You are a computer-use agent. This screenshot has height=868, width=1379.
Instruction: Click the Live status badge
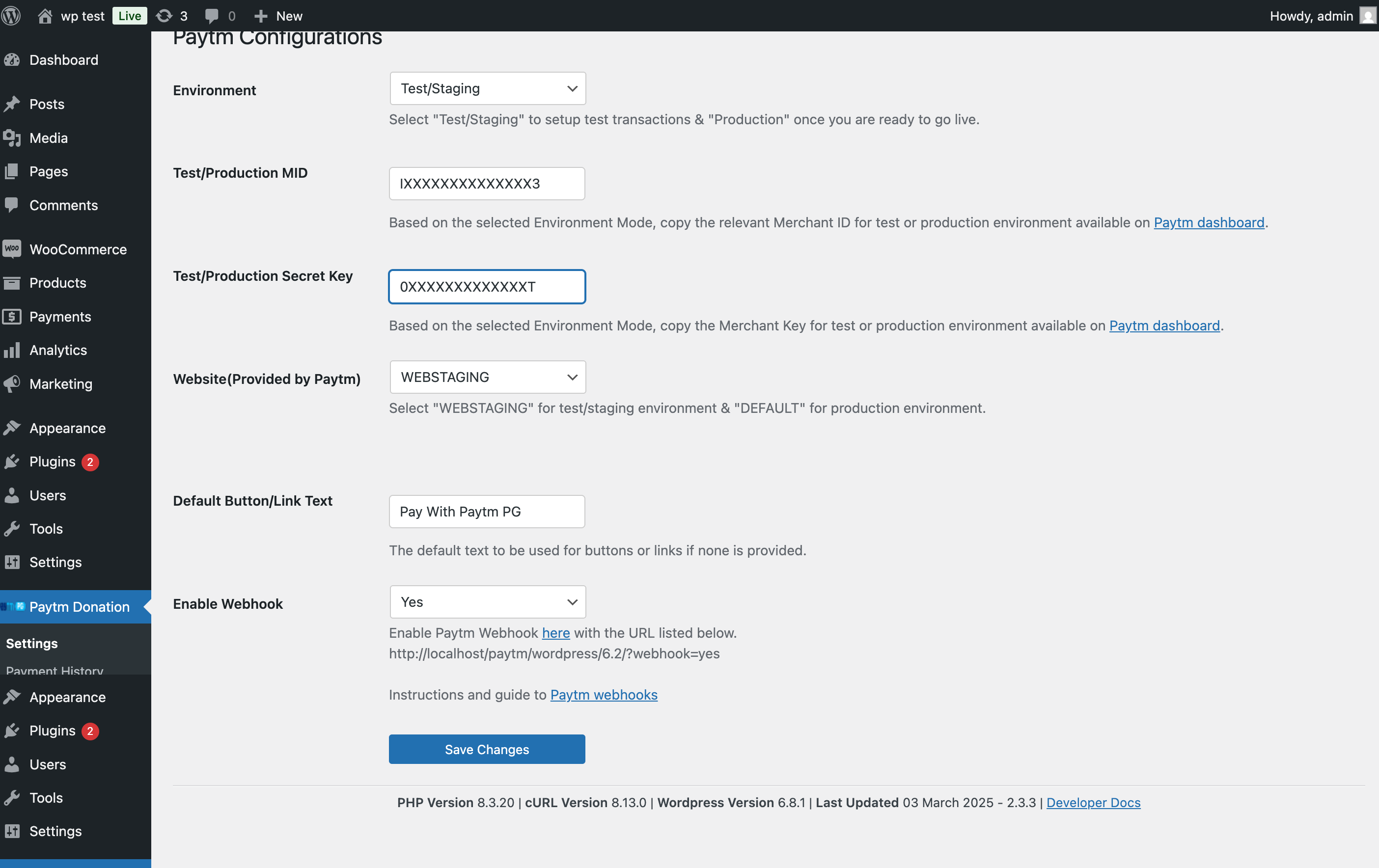pos(130,15)
